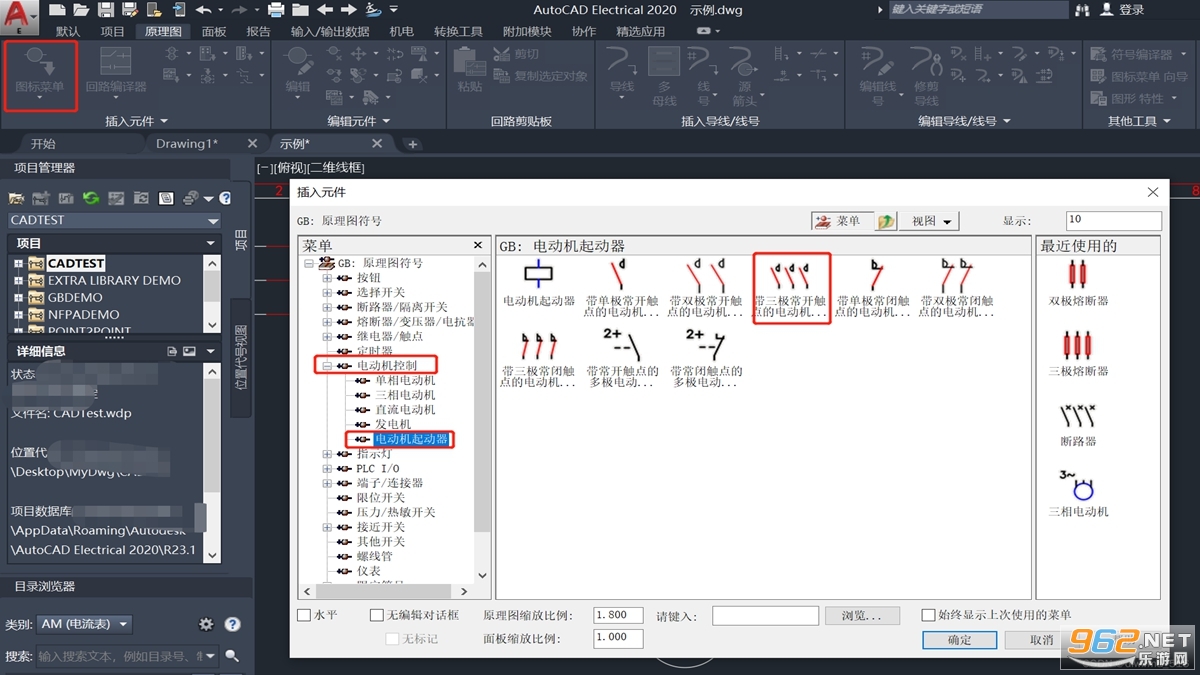Select 带常闭触点的多极电动 symbol
The height and width of the screenshot is (675, 1200).
click(x=706, y=357)
